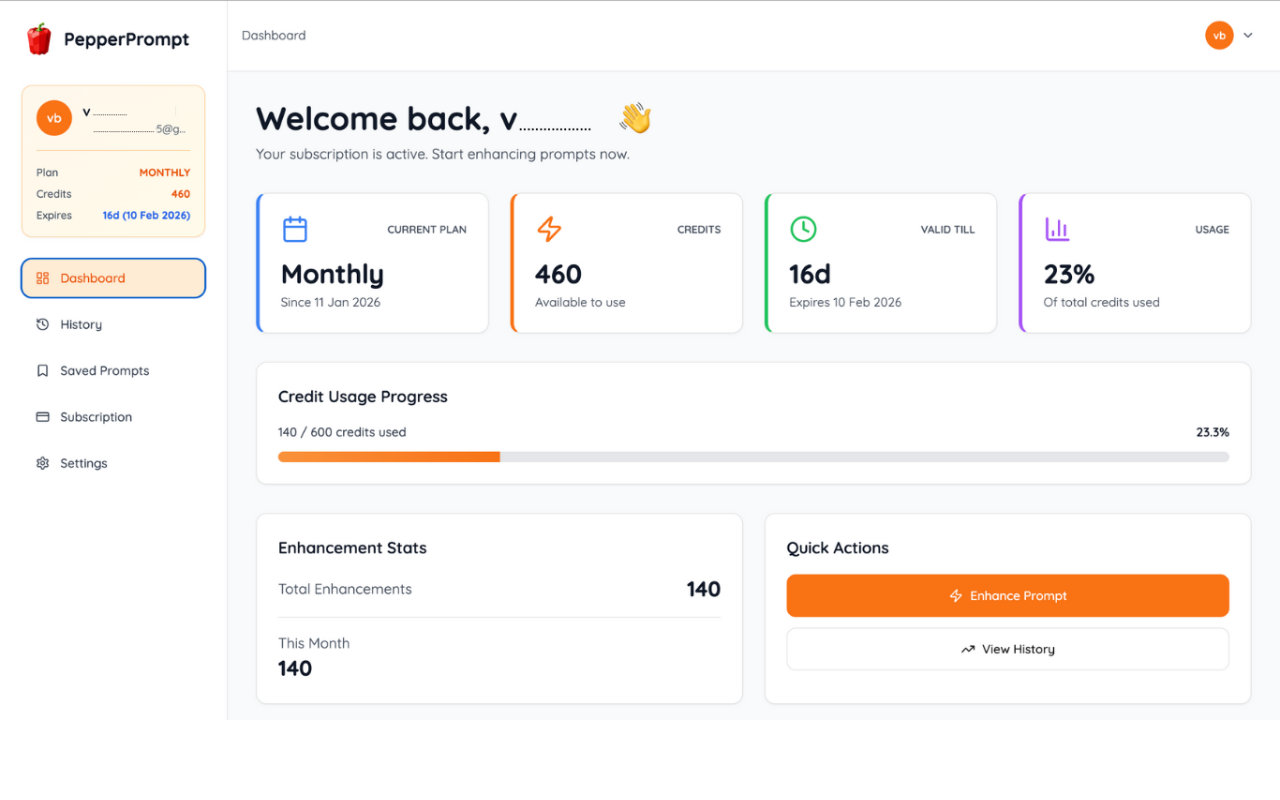
Task: Click the trending arrow icon in View History
Action: pos(968,649)
